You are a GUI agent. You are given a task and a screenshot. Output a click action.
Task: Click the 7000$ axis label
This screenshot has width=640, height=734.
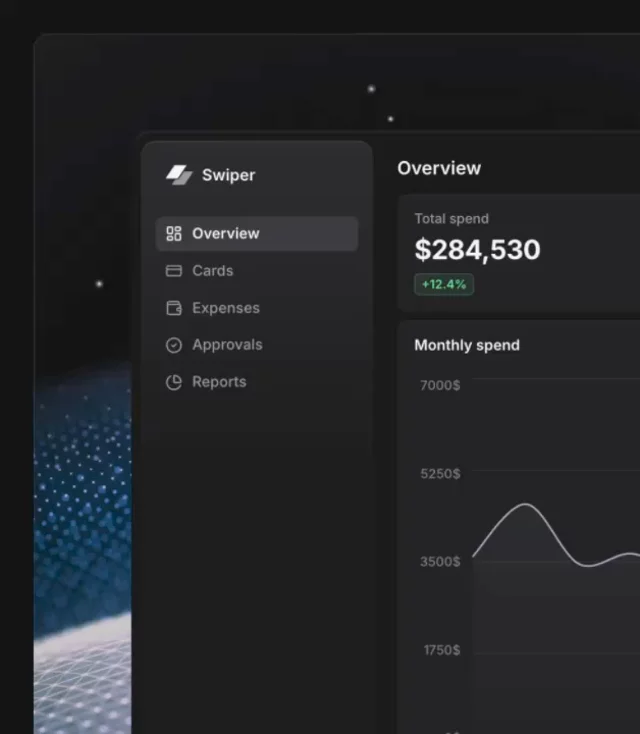pyautogui.click(x=440, y=385)
